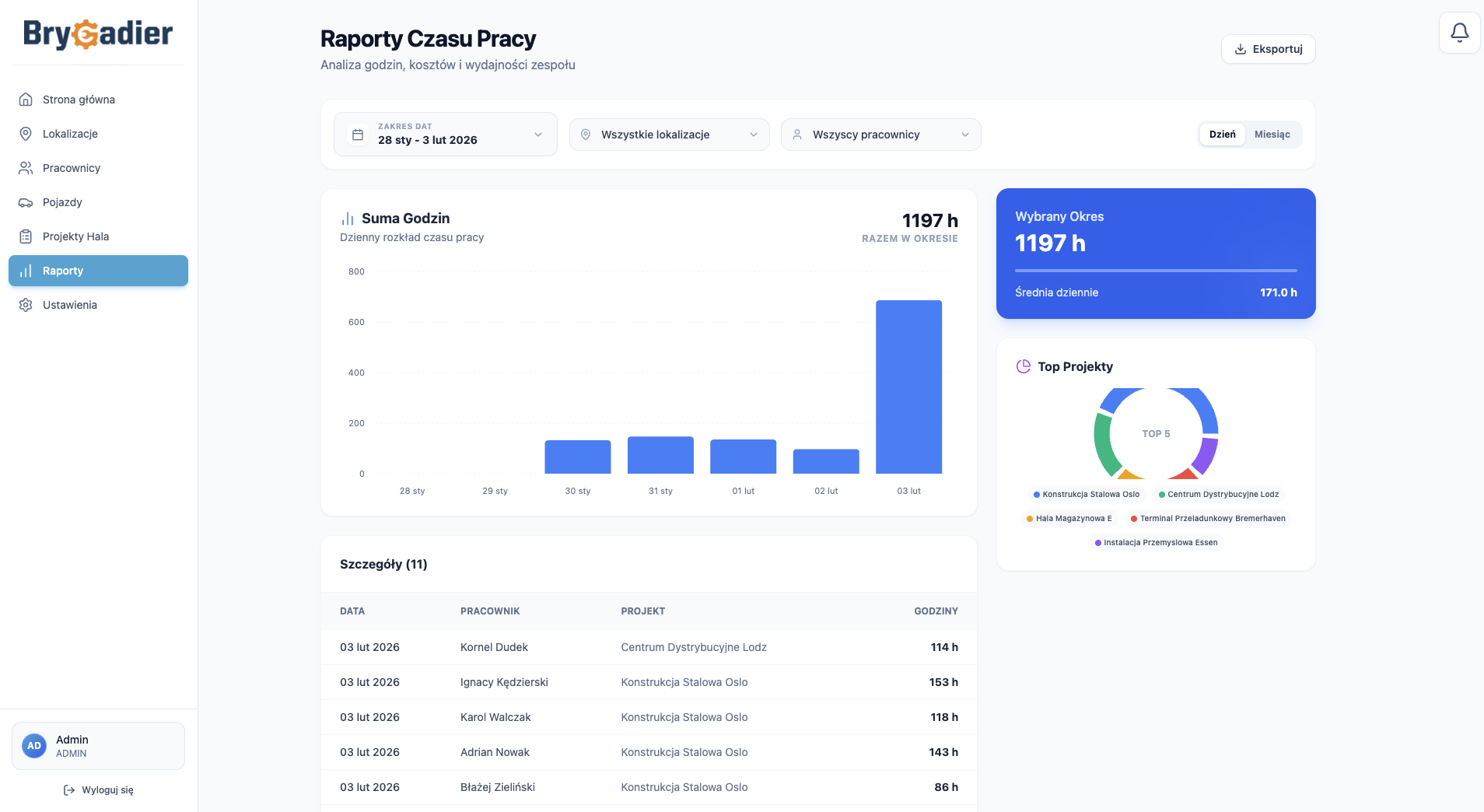Open the notifications bell
This screenshot has width=1484, height=812.
[1459, 33]
